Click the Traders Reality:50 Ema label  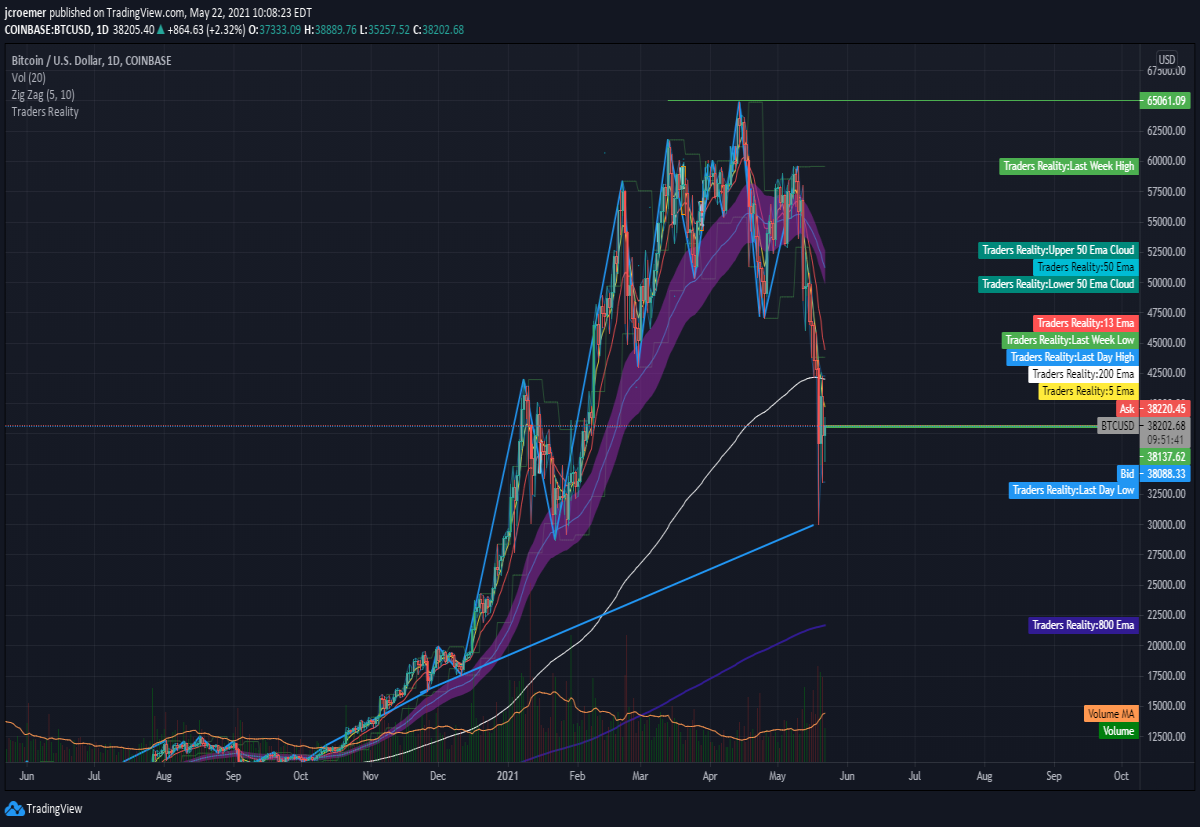point(1085,267)
